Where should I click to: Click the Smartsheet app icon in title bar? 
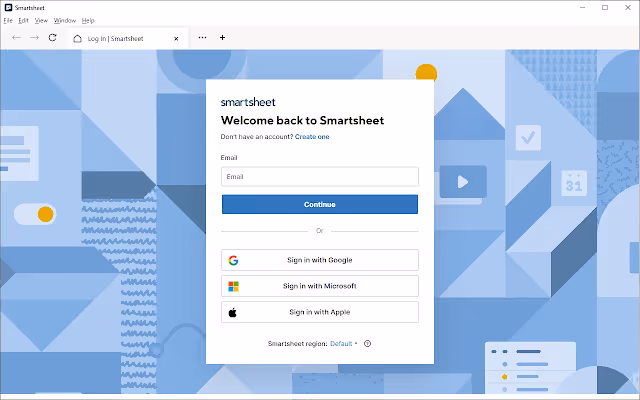point(8,7)
